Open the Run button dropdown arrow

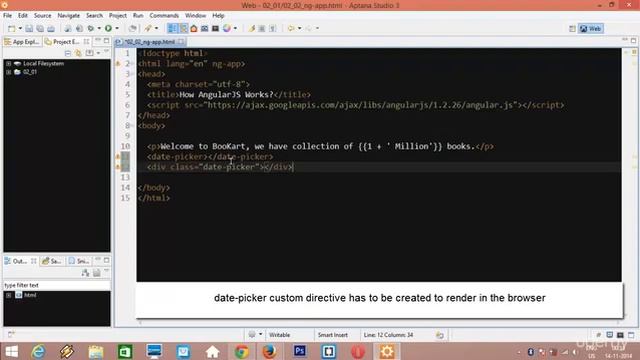[x=117, y=28]
